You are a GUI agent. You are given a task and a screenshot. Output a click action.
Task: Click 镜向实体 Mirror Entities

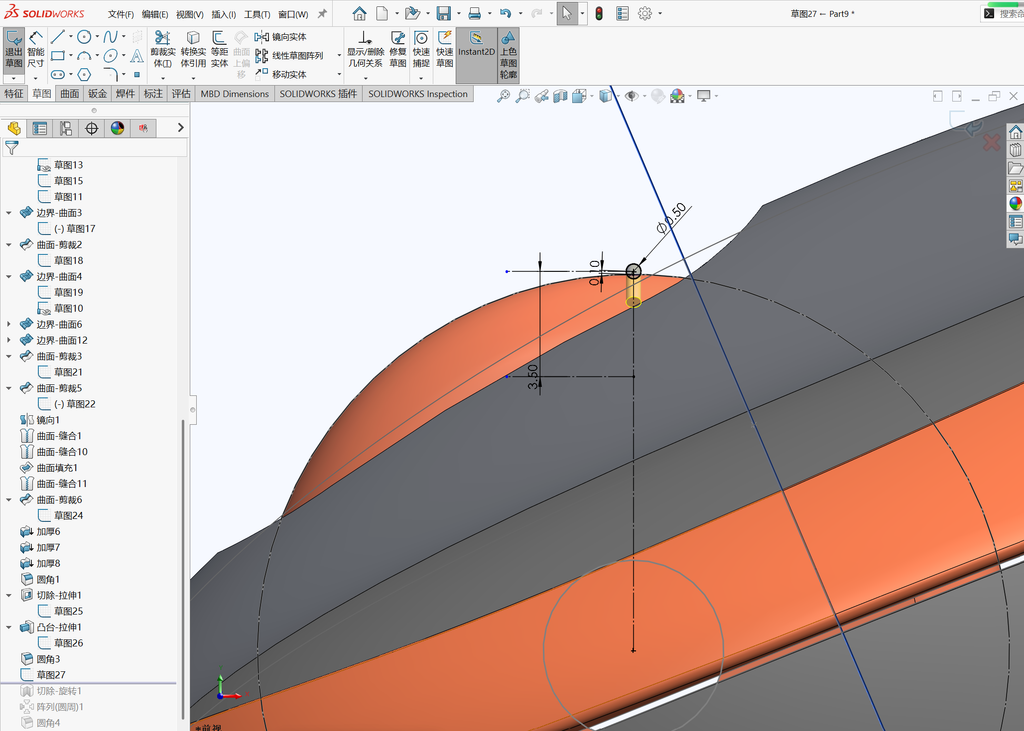(x=281, y=37)
